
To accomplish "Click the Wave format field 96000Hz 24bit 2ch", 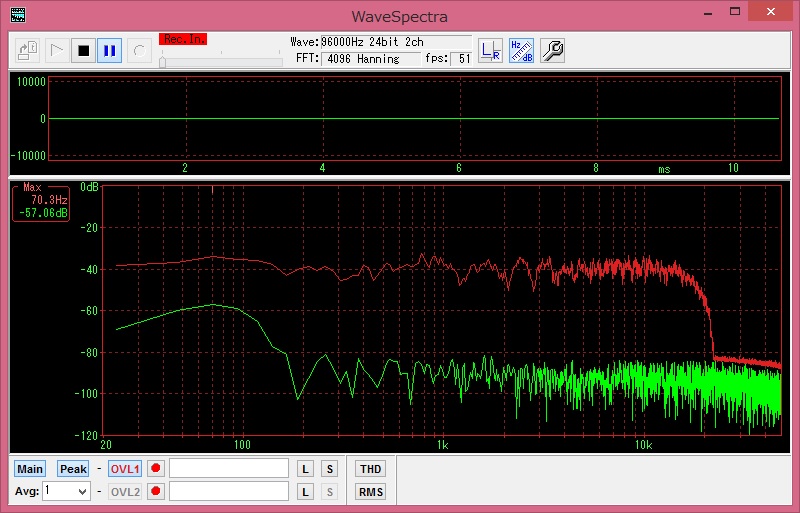I will pyautogui.click(x=396, y=42).
